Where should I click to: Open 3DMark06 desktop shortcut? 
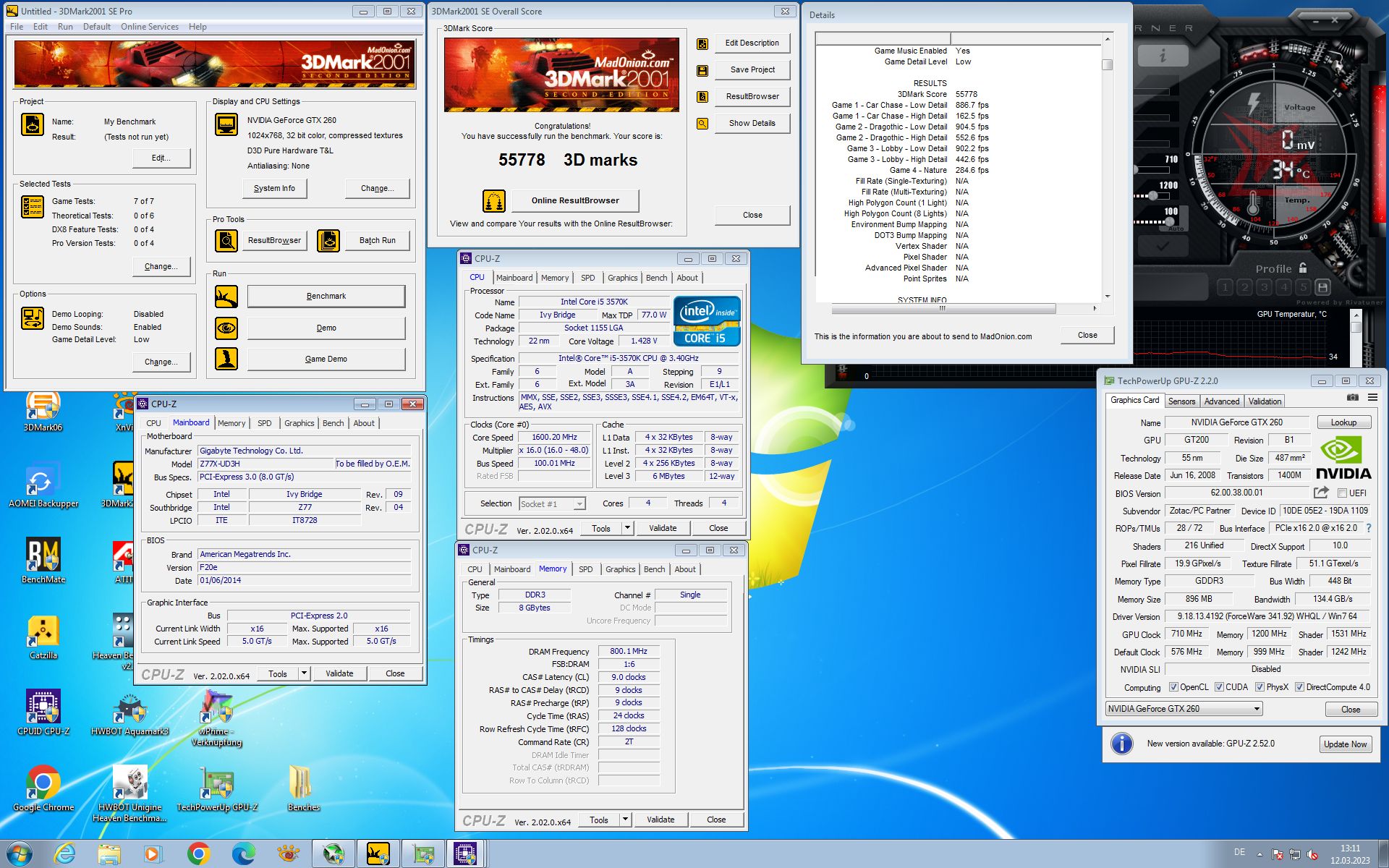click(x=43, y=412)
